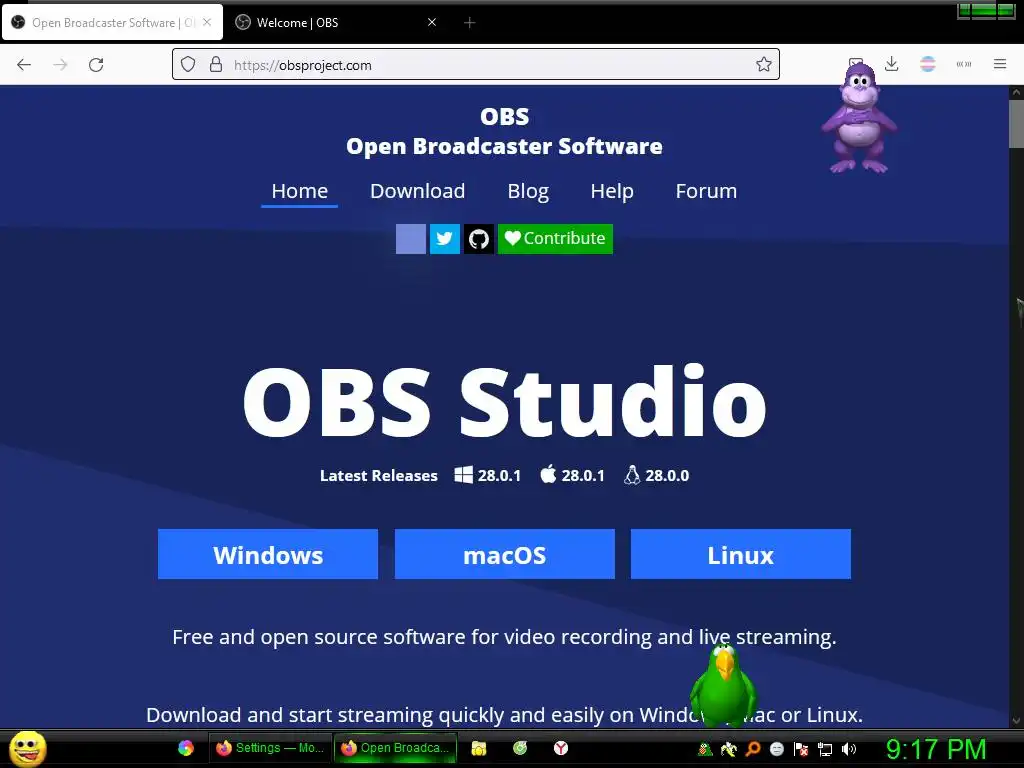Bookmark this page with the star icon
Viewport: 1024px width, 768px height.
click(x=763, y=64)
